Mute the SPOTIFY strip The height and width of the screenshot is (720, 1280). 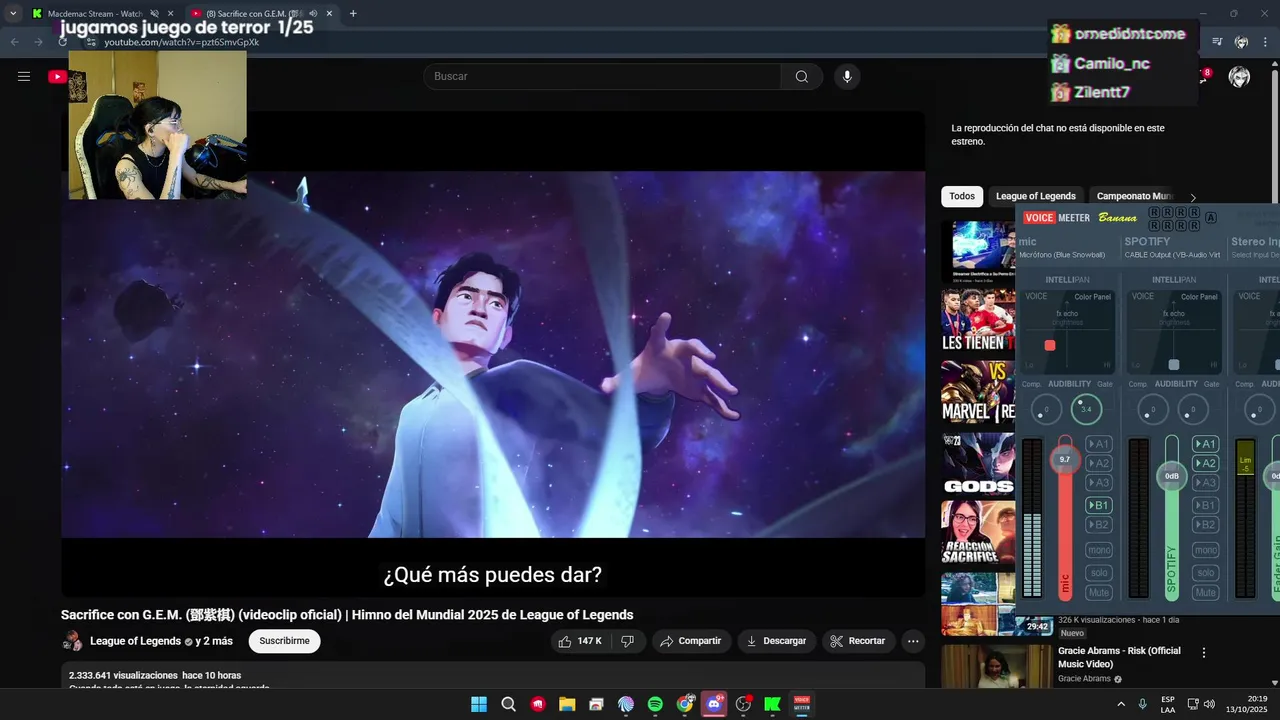[1205, 593]
